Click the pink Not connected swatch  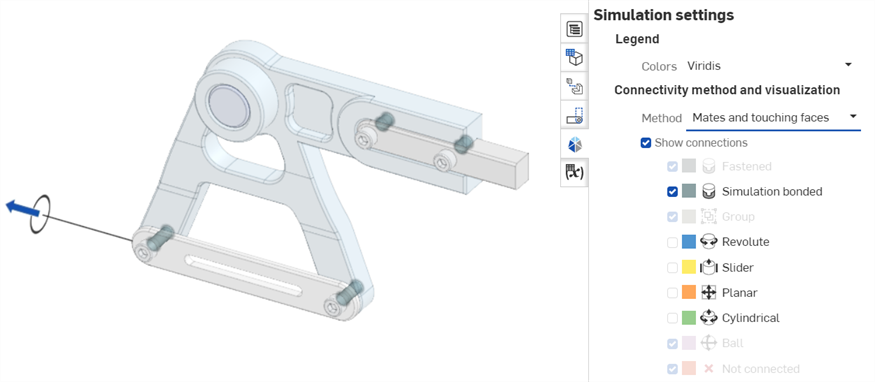tap(689, 369)
